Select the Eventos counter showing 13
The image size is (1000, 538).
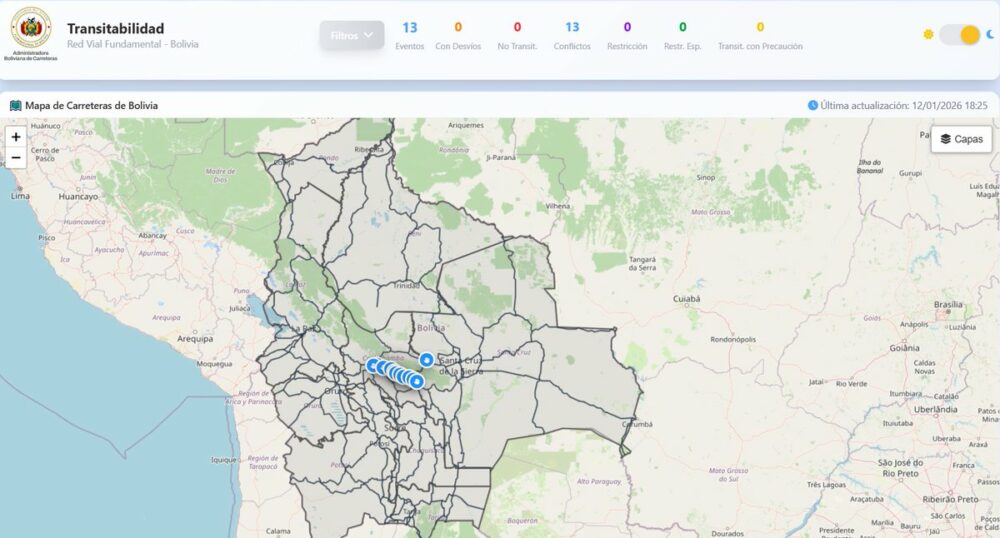(409, 35)
